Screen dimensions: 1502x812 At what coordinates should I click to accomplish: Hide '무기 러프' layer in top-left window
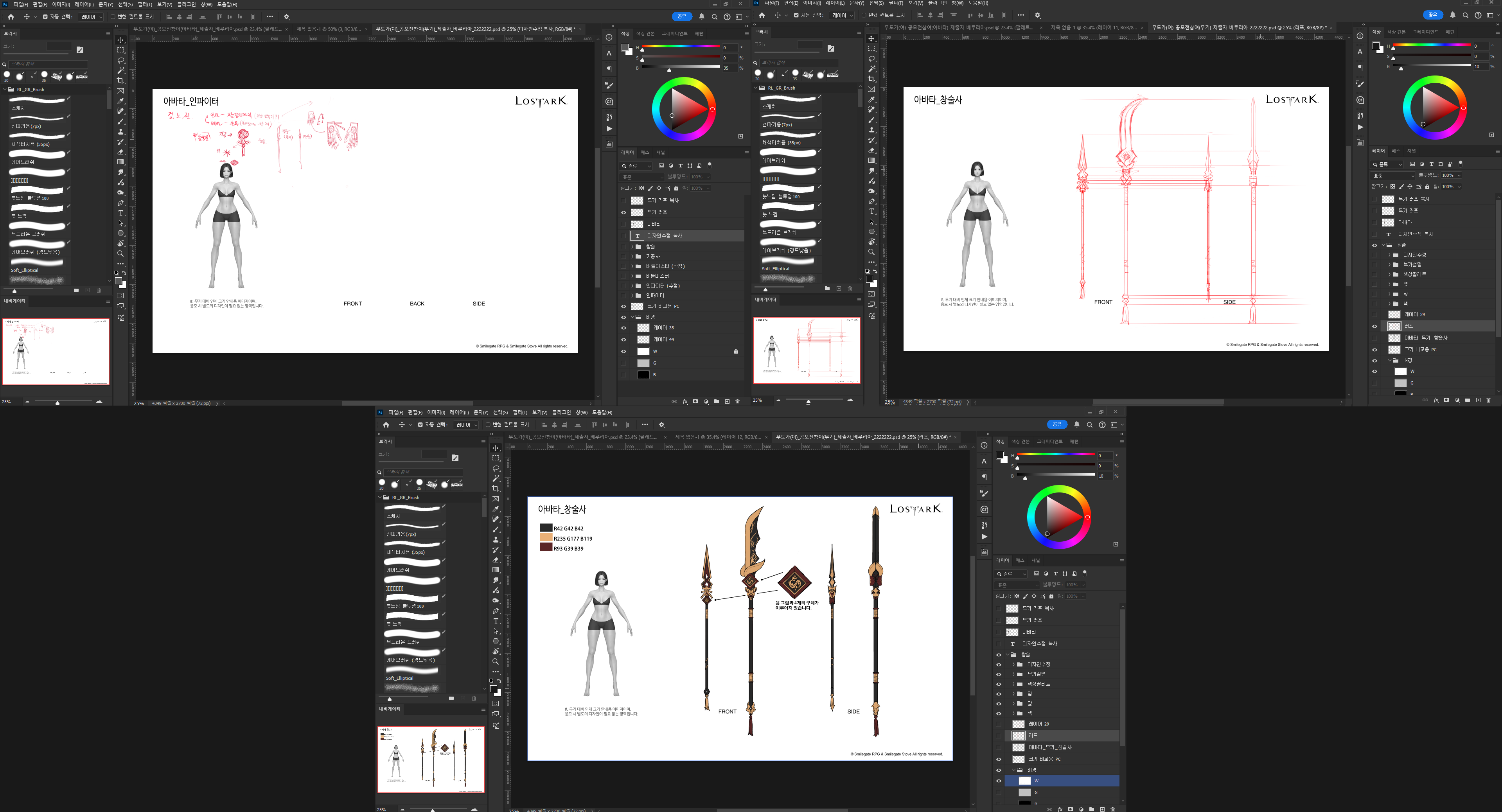tap(623, 212)
